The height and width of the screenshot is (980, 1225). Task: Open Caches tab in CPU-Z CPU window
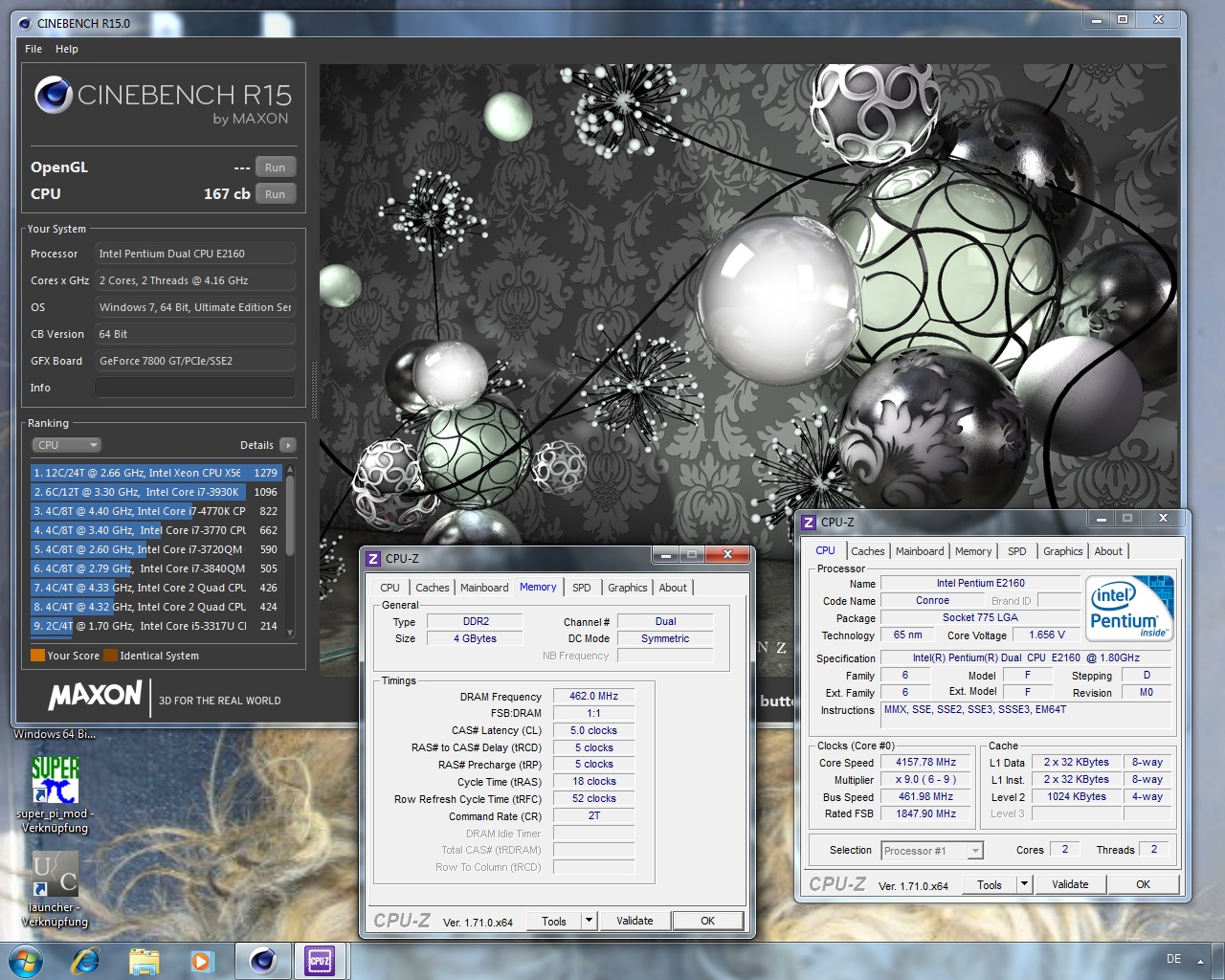coord(868,551)
